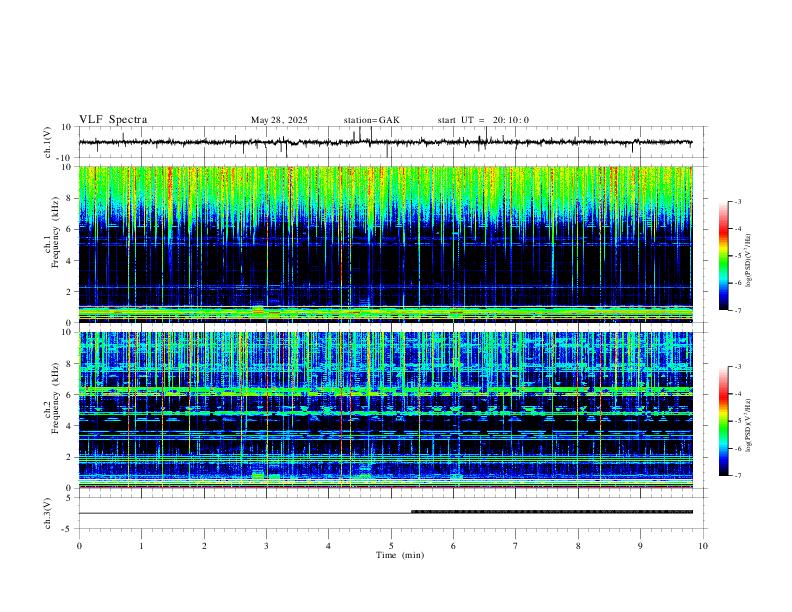Click the ch.1 spectrogram panel

coord(385,244)
